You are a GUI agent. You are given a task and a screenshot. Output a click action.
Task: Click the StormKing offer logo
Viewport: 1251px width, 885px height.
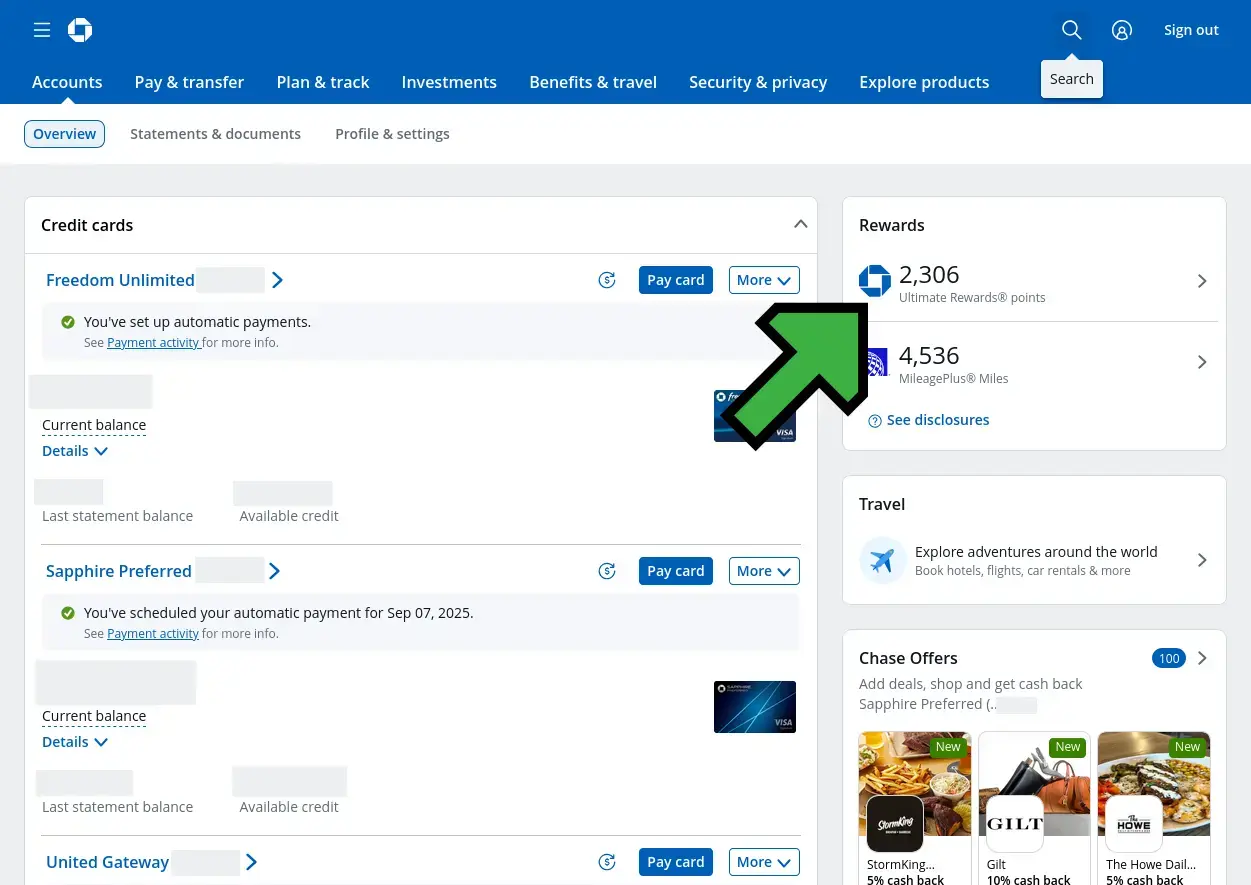895,824
